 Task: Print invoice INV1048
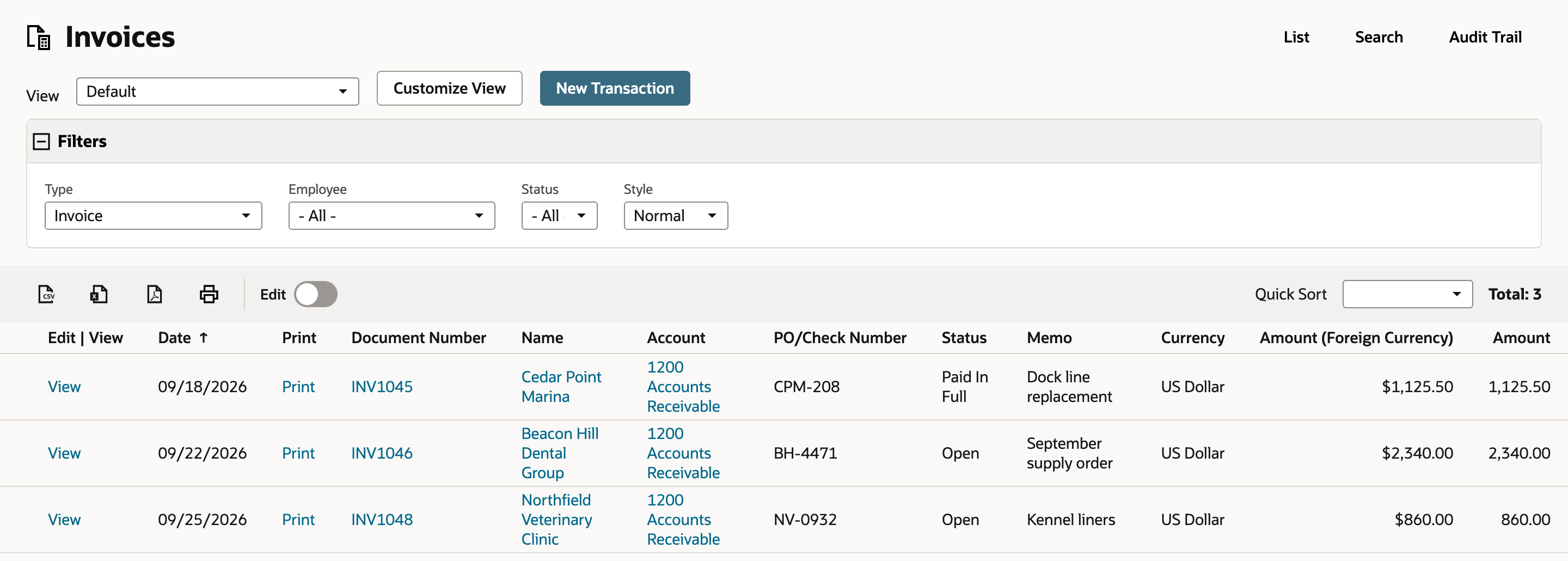tap(298, 520)
